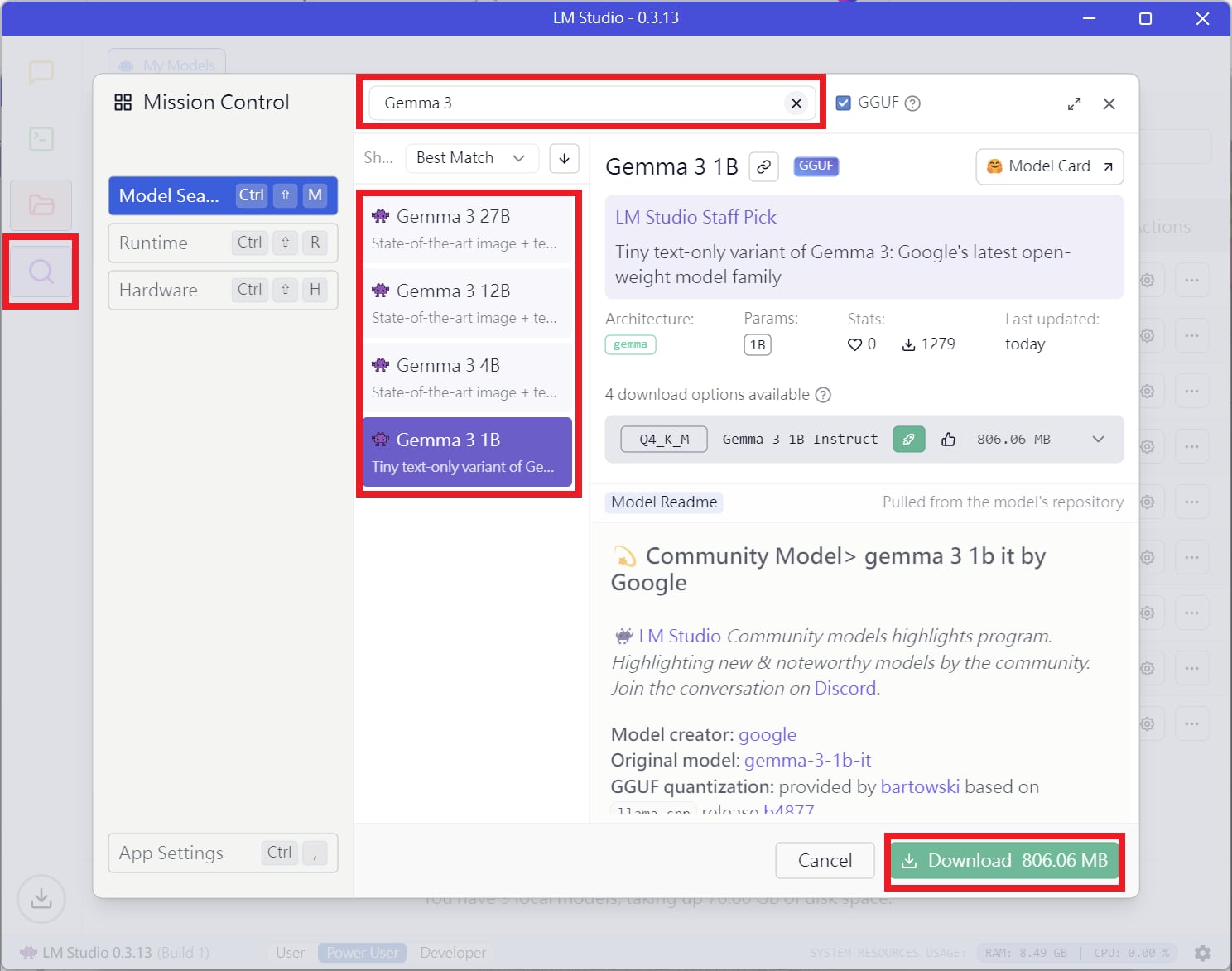Select the Q4_K_M quantization tag

(x=664, y=440)
